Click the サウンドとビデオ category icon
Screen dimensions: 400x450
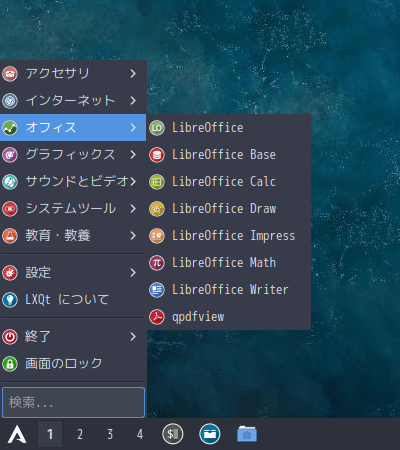[x=10, y=182]
